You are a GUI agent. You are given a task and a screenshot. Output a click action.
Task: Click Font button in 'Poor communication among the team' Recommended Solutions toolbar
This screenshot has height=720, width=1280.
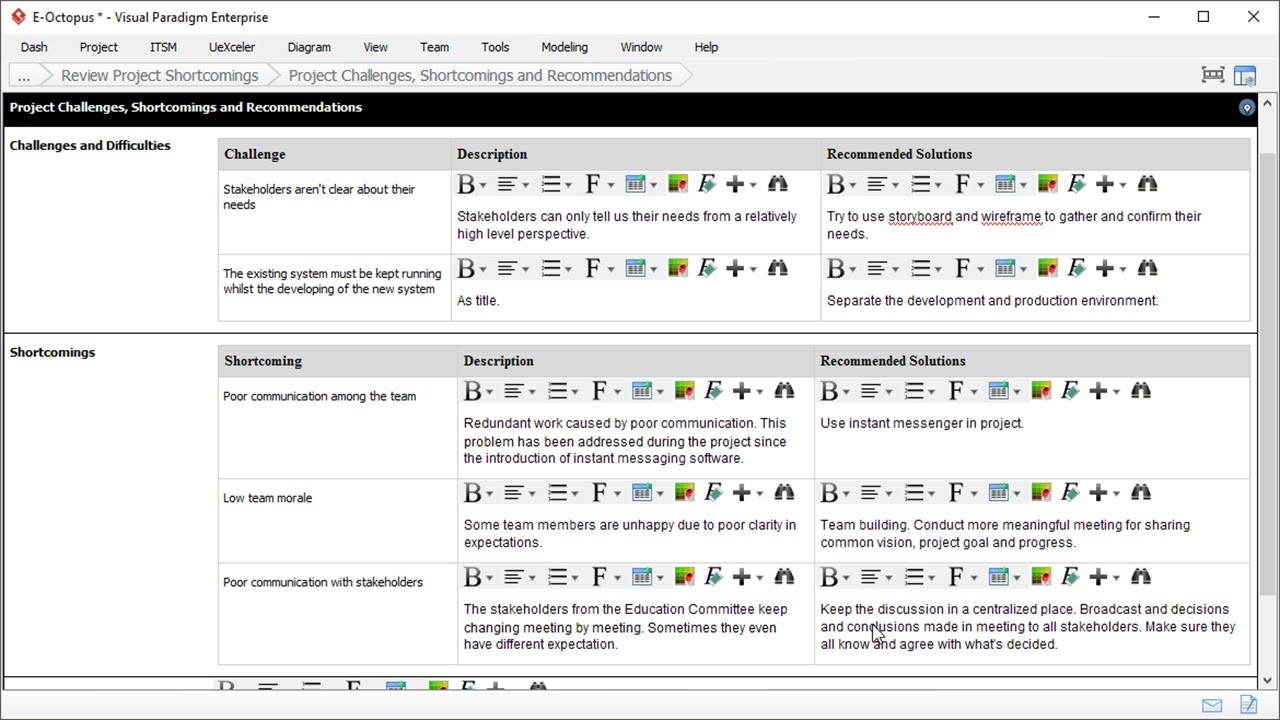(956, 391)
